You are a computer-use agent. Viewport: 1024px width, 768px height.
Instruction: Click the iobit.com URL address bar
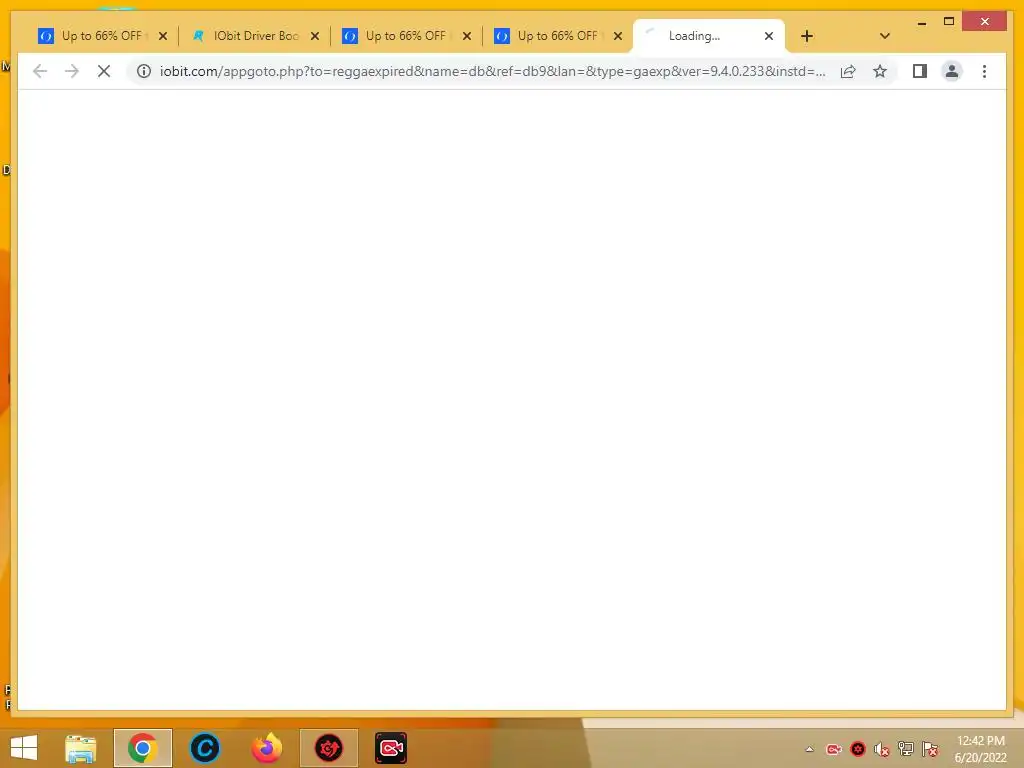click(x=492, y=71)
